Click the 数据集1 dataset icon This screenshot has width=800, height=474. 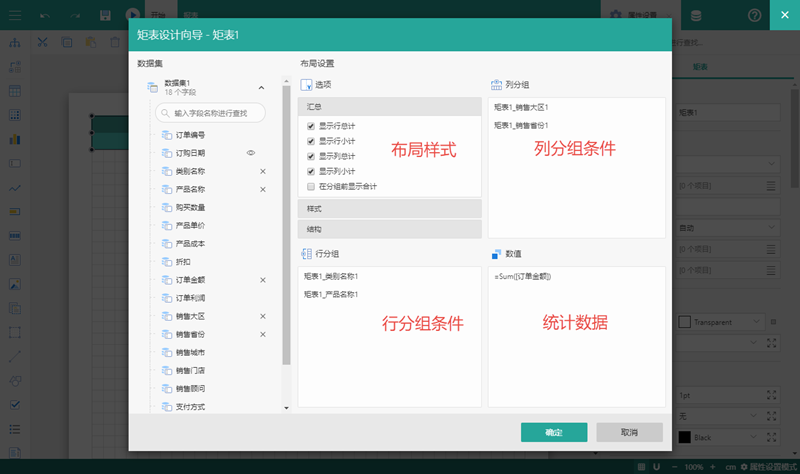point(152,87)
